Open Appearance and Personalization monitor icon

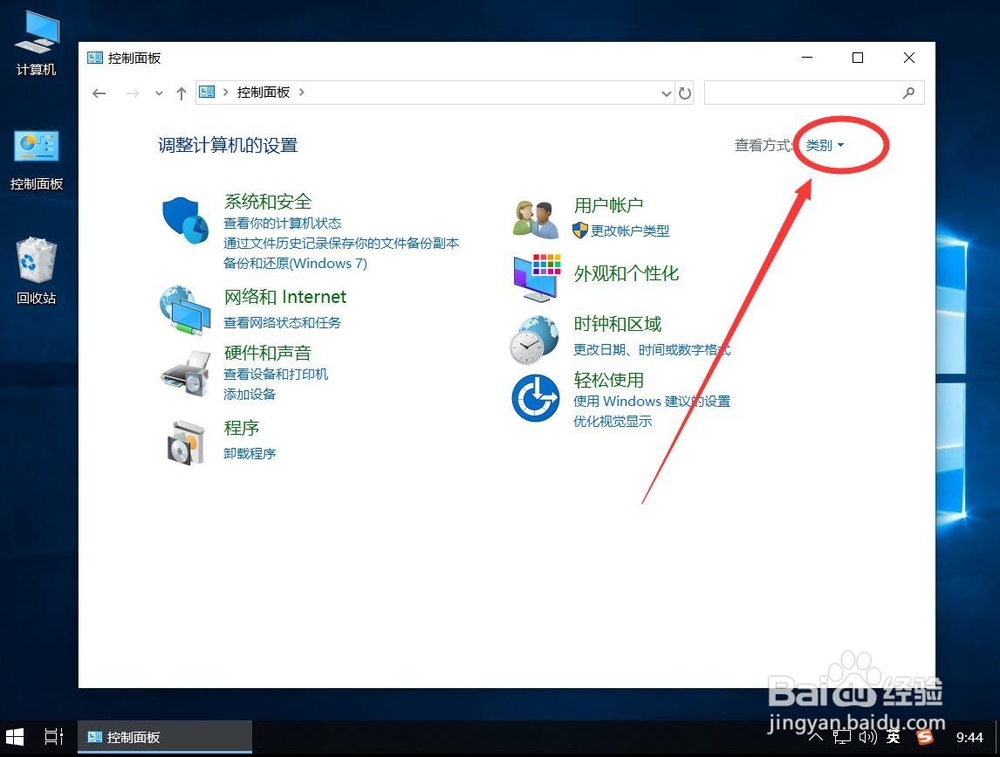537,278
